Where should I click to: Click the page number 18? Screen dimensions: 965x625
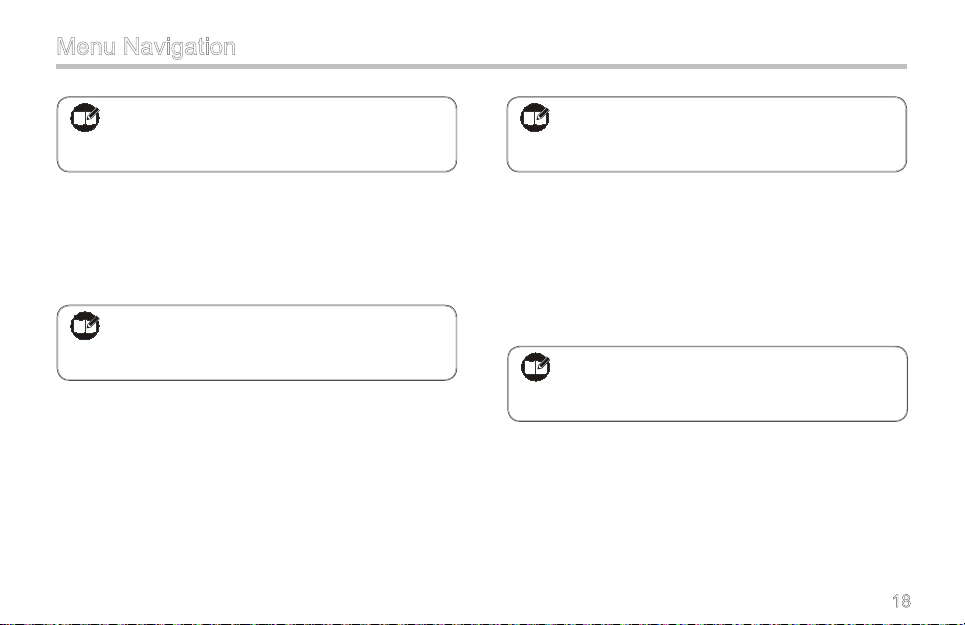[902, 601]
